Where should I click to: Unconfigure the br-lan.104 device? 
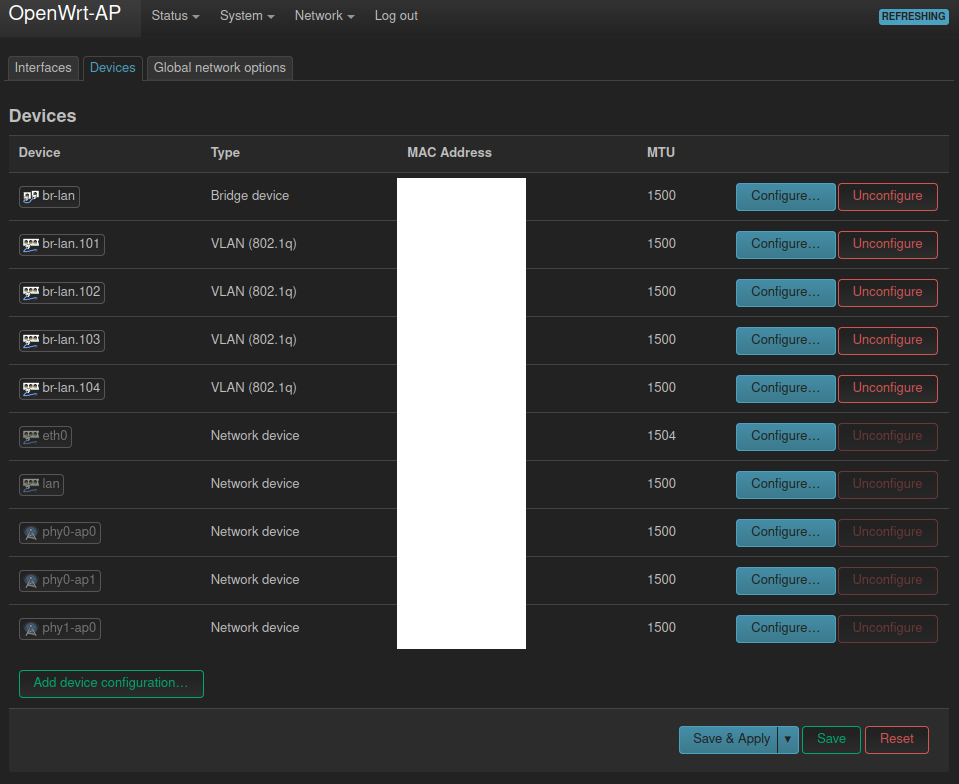coord(887,388)
